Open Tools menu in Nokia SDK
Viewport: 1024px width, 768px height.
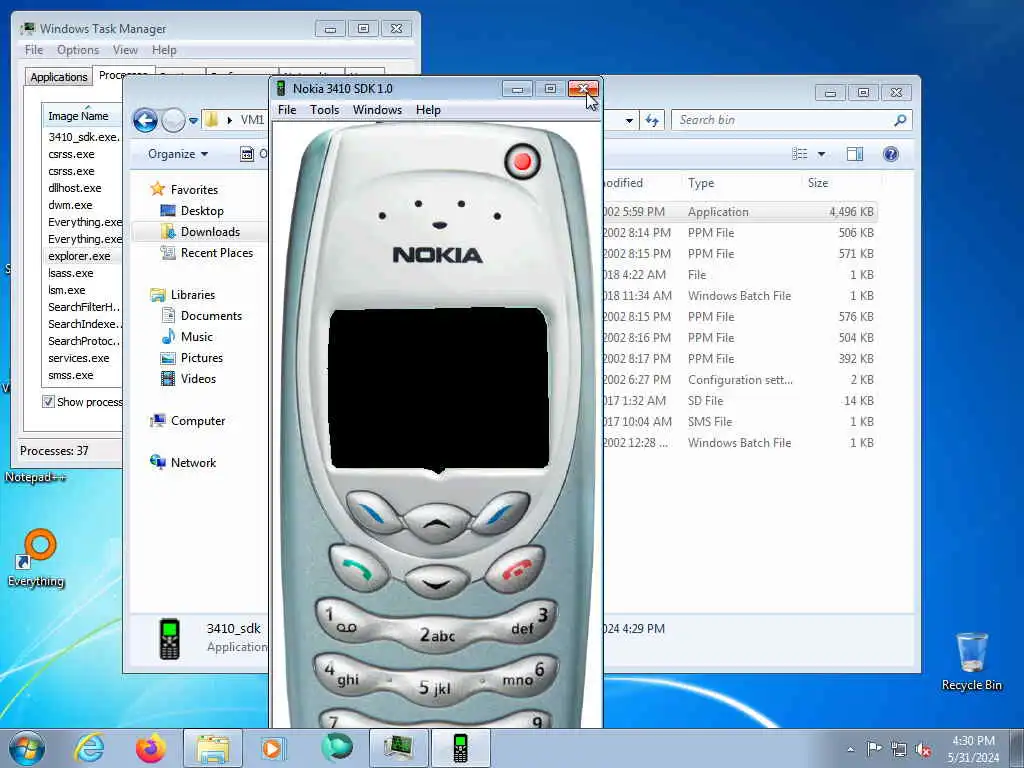(325, 110)
